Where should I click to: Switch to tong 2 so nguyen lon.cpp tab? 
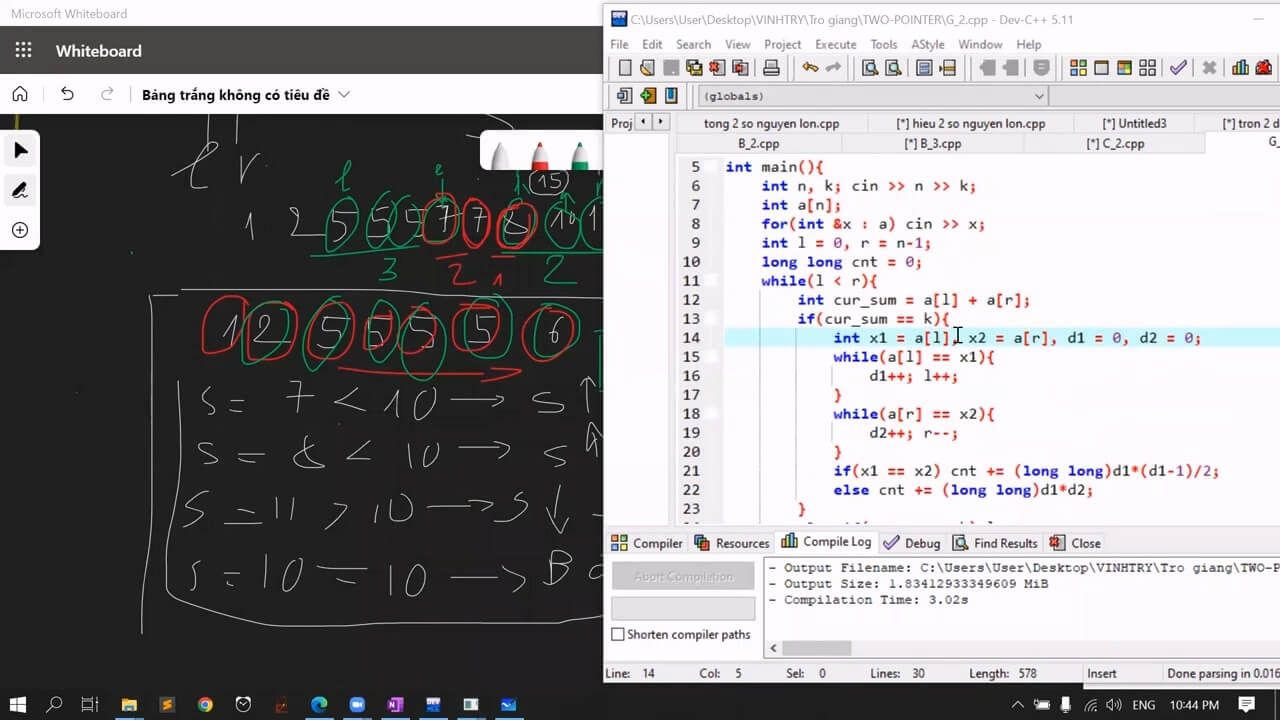coord(771,123)
